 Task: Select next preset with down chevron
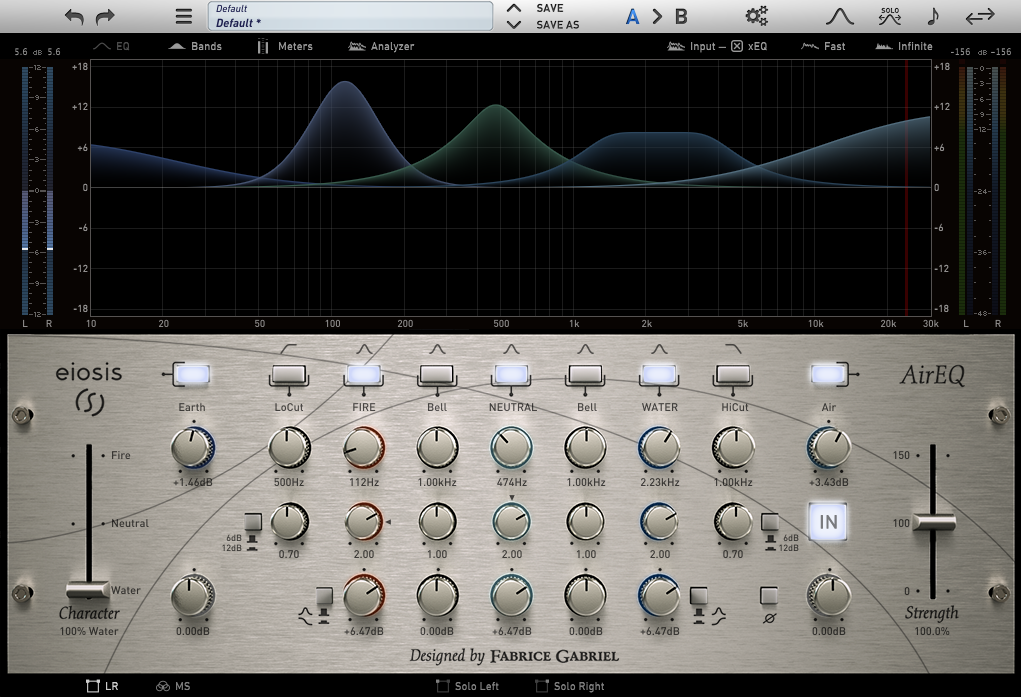coord(513,25)
